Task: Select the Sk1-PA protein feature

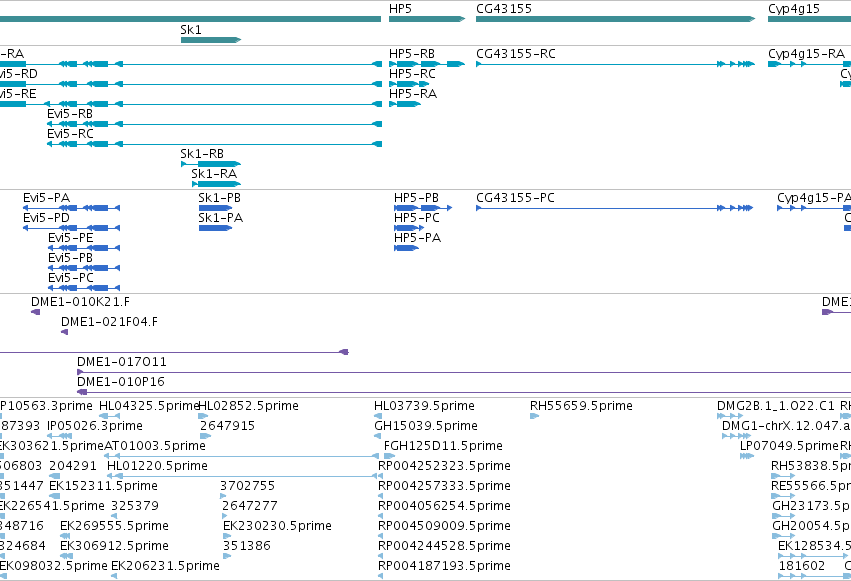Action: [215, 228]
